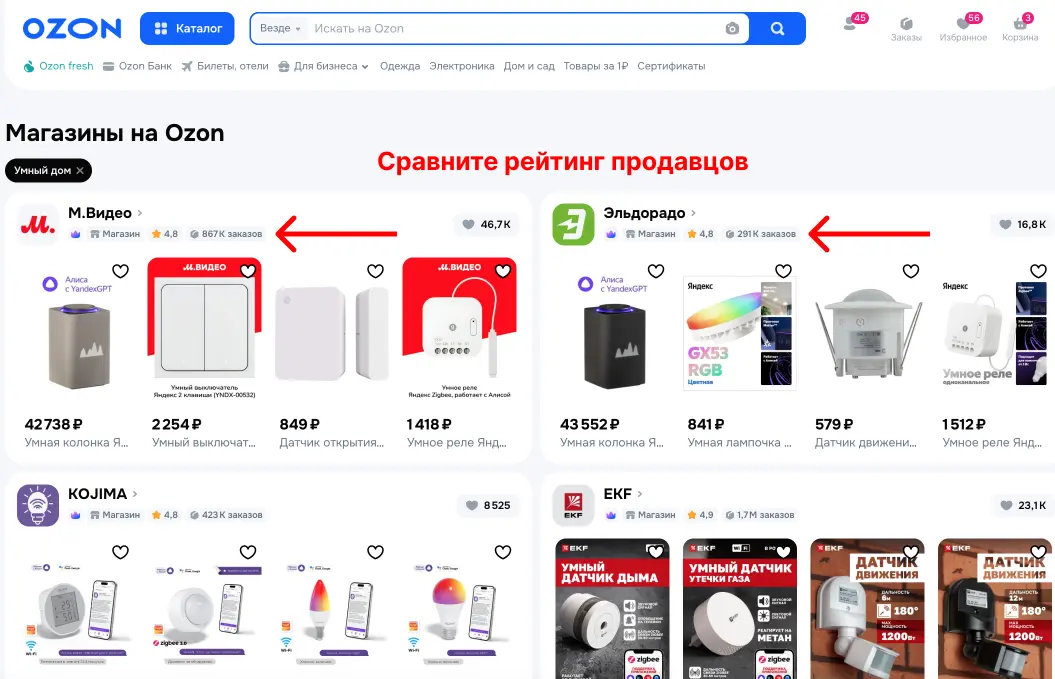
Task: Open the М.Видео store via chevron
Action: [x=140, y=213]
